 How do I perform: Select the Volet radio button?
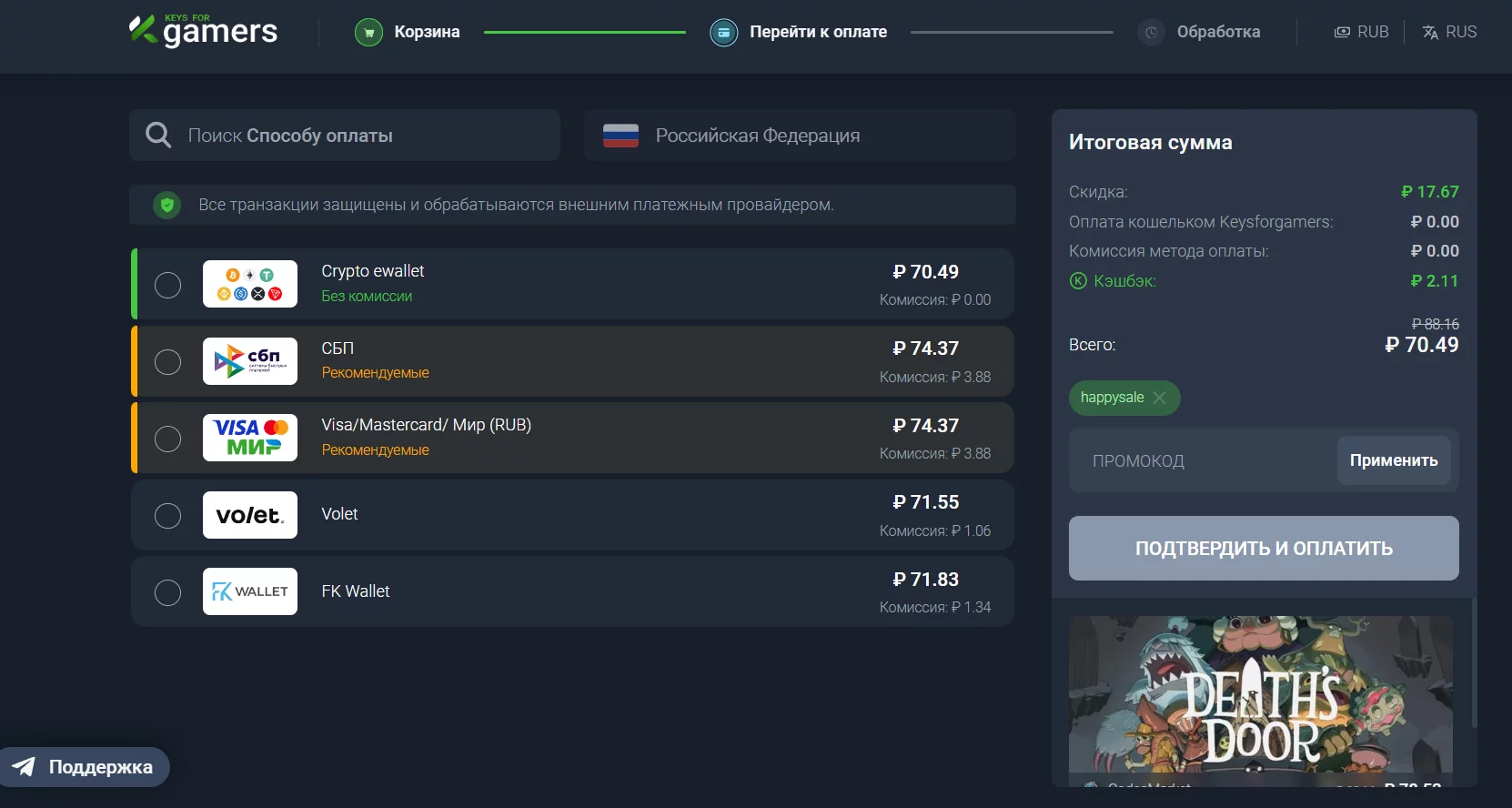(x=167, y=516)
